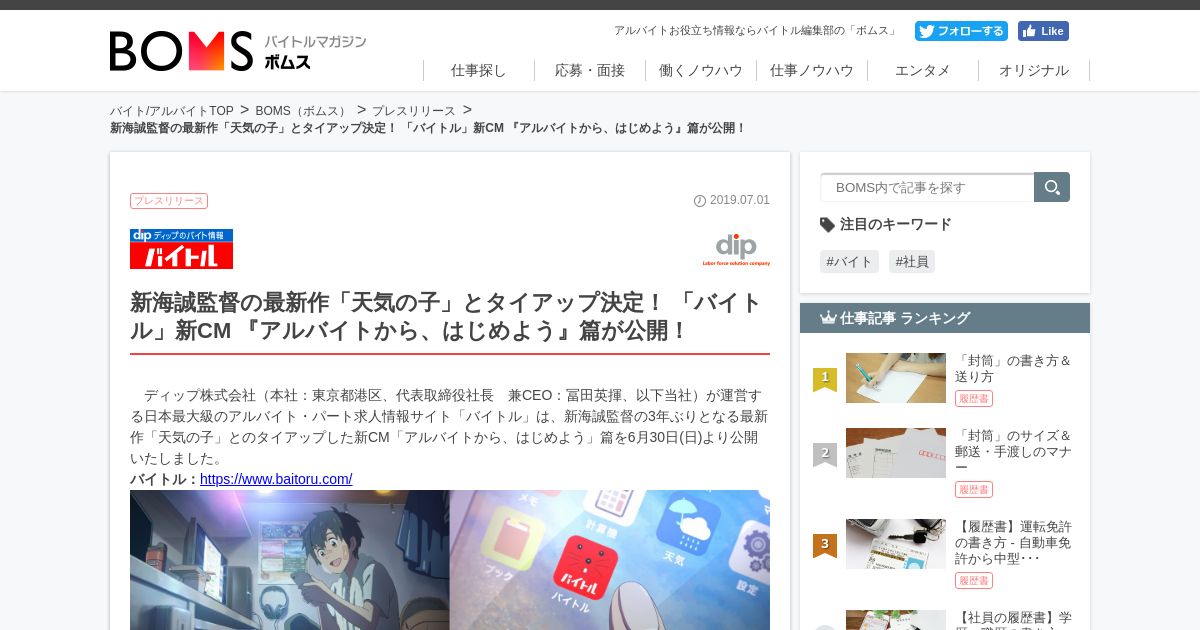Open 【社員の履歴書】 article link

click(1013, 619)
